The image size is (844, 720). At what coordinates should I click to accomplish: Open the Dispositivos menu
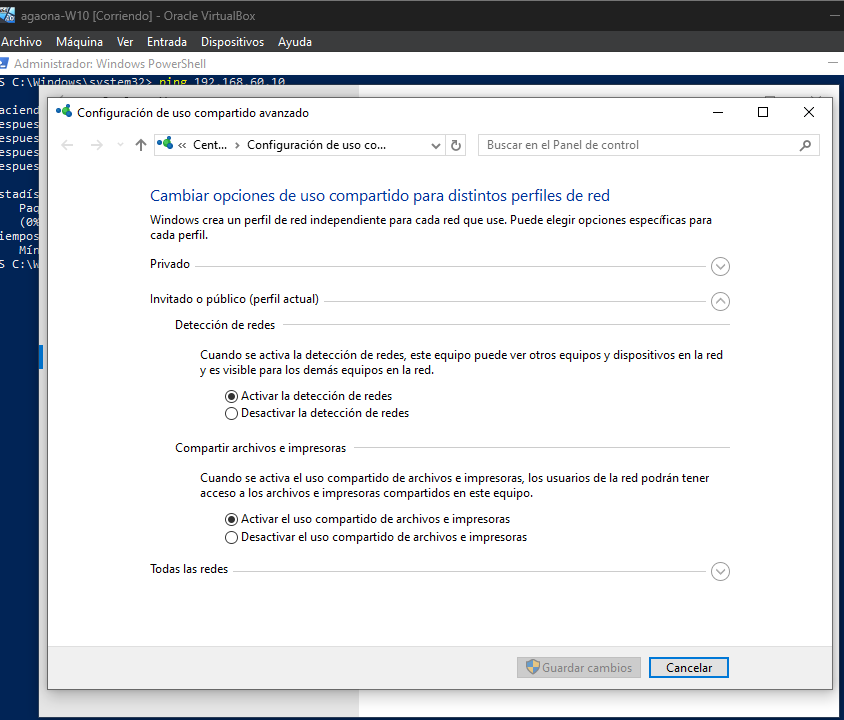pyautogui.click(x=232, y=42)
